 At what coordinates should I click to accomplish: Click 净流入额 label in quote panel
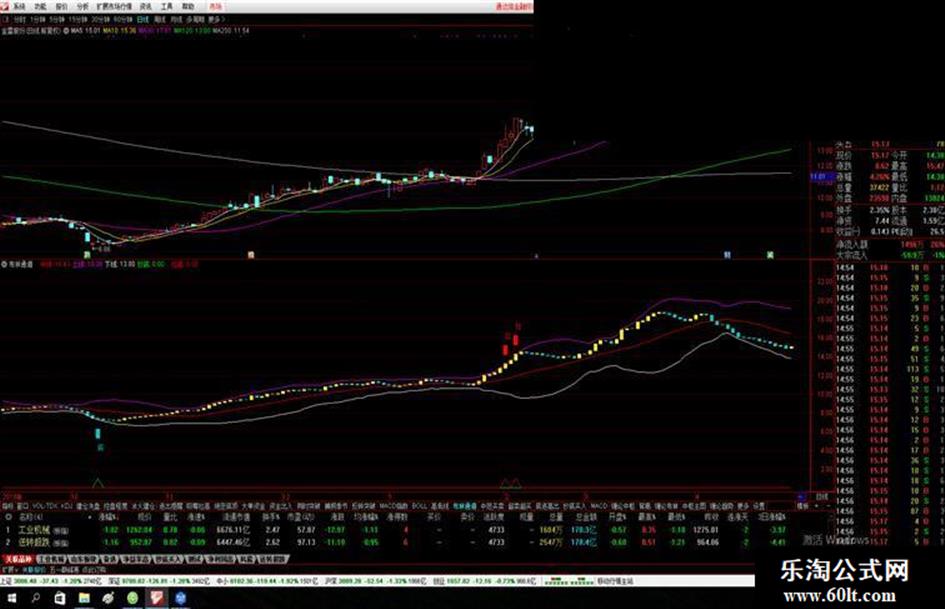click(852, 245)
